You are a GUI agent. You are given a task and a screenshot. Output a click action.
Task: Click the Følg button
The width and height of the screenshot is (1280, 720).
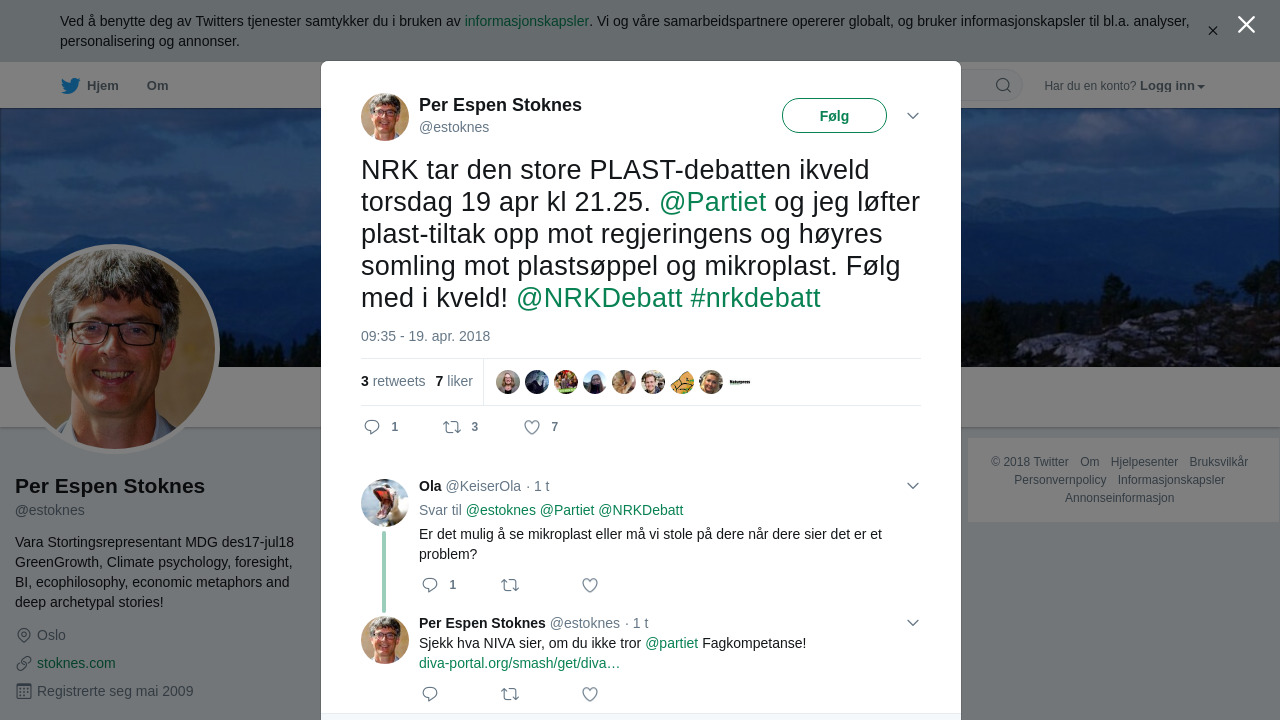(834, 116)
